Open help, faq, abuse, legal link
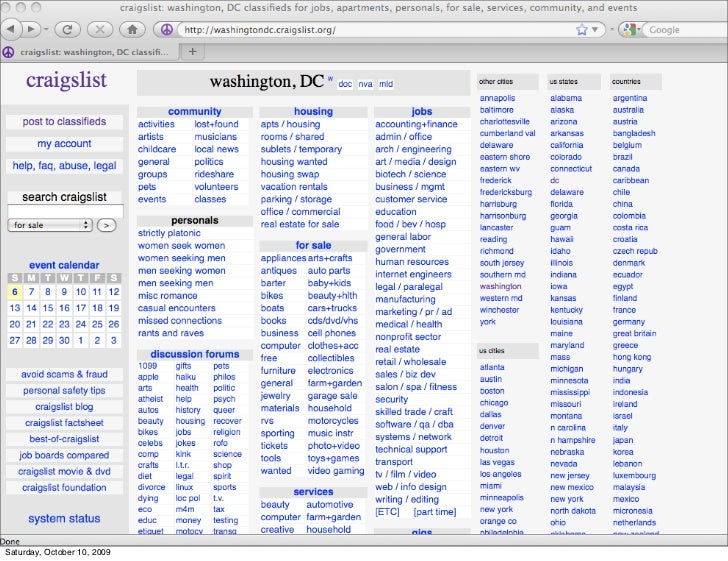The width and height of the screenshot is (728, 561). tap(65, 166)
